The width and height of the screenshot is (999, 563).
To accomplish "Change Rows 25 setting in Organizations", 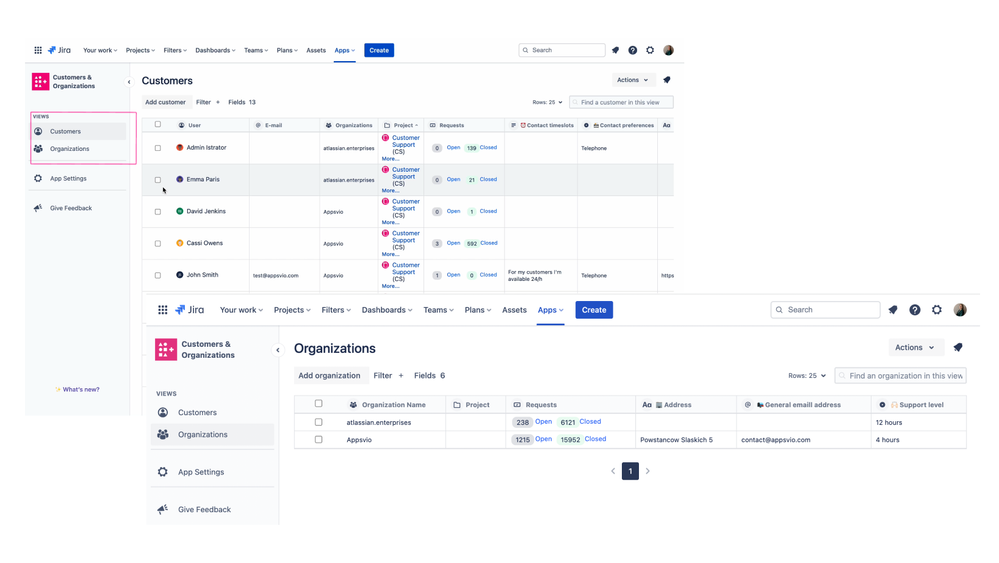I will (807, 376).
